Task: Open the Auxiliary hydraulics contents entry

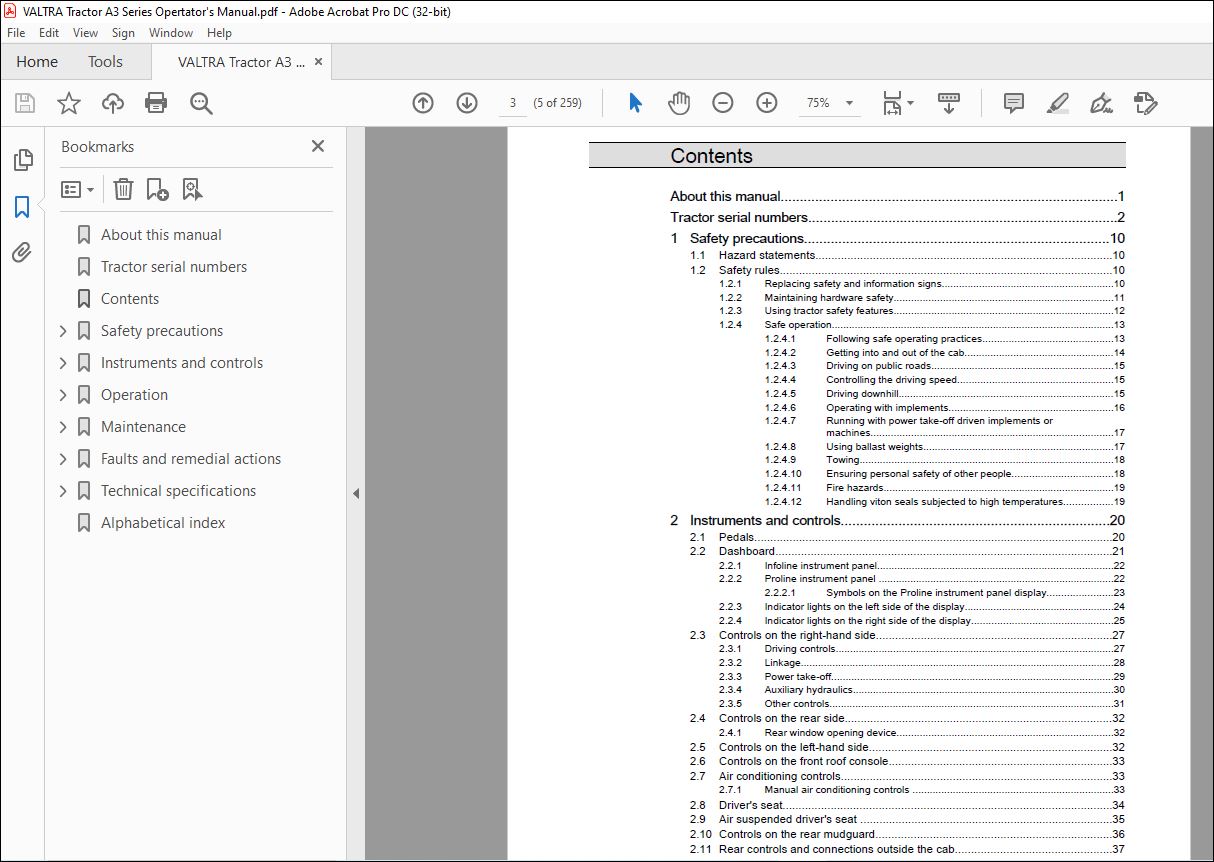Action: [x=809, y=690]
